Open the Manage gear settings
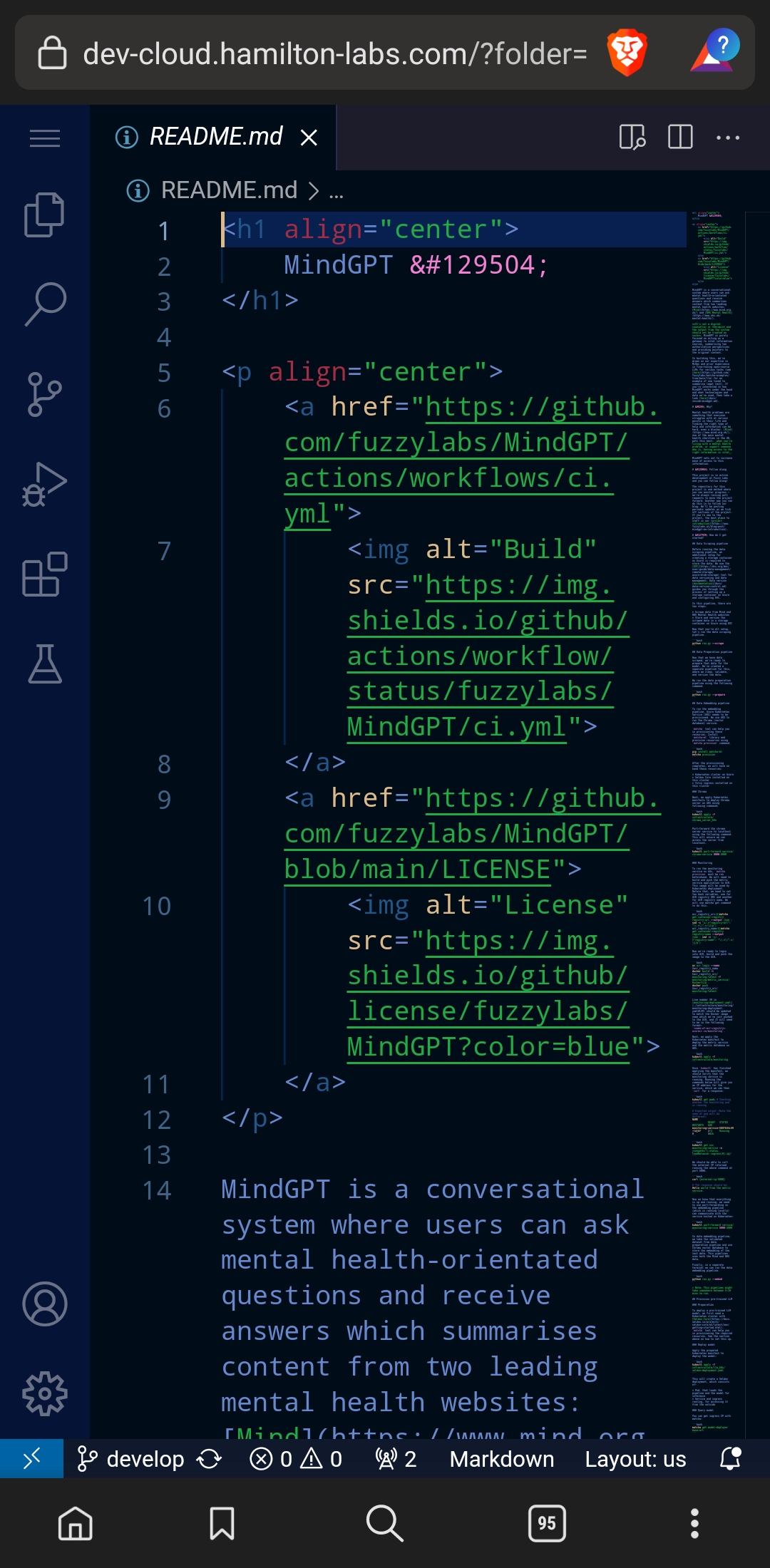770x1568 pixels. pos(44,1393)
